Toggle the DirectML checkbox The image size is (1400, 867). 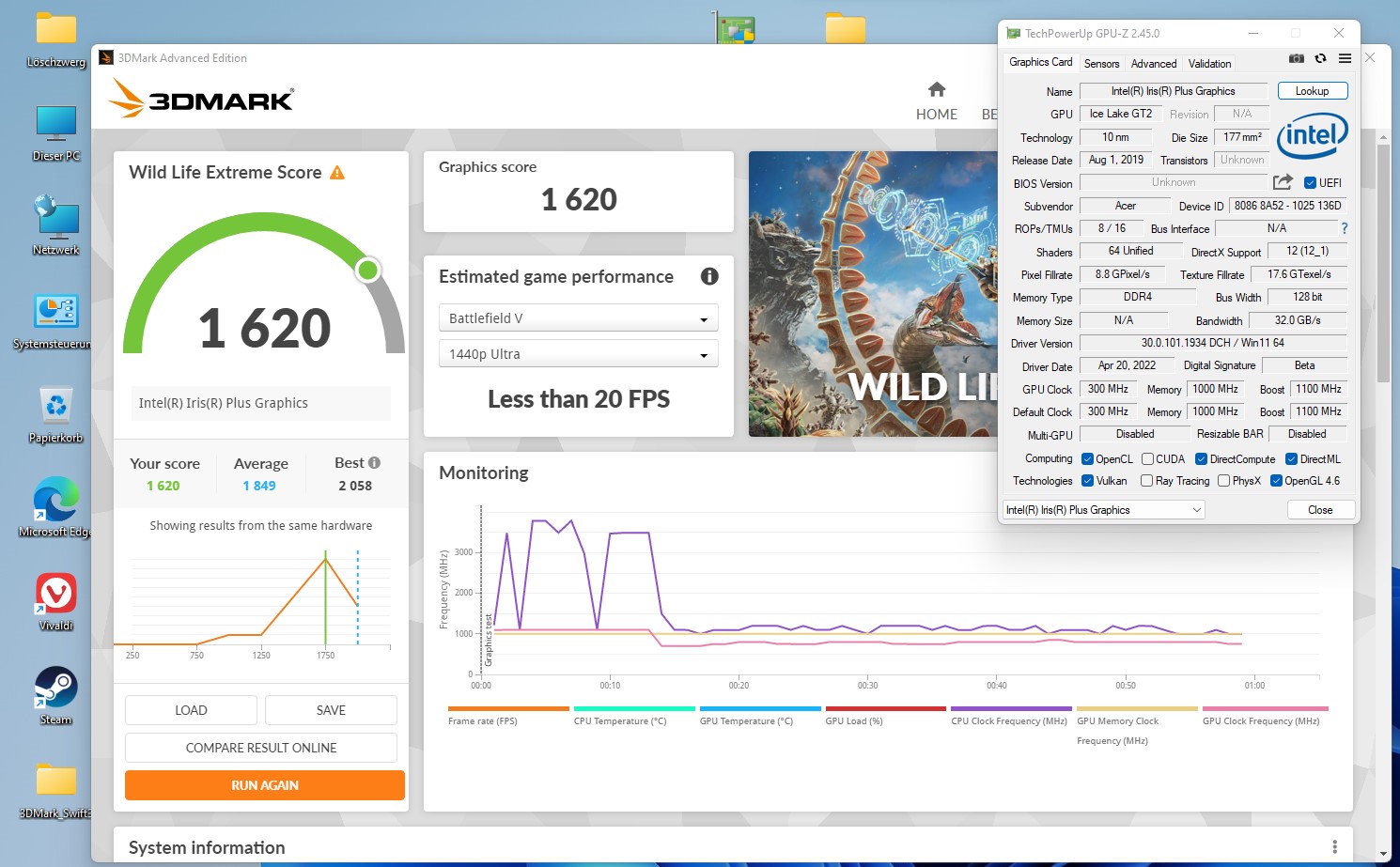tap(1291, 459)
